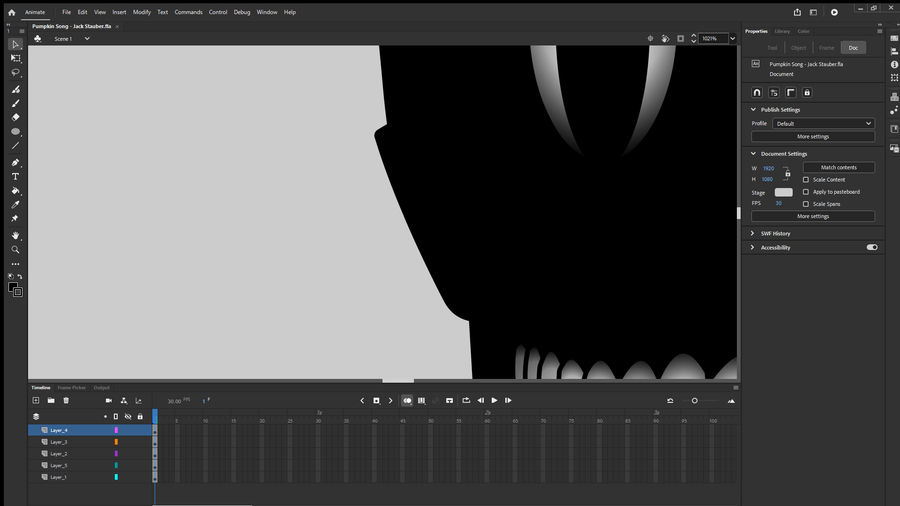Select the Classic Brush tool
This screenshot has width=900, height=506.
pos(15,103)
